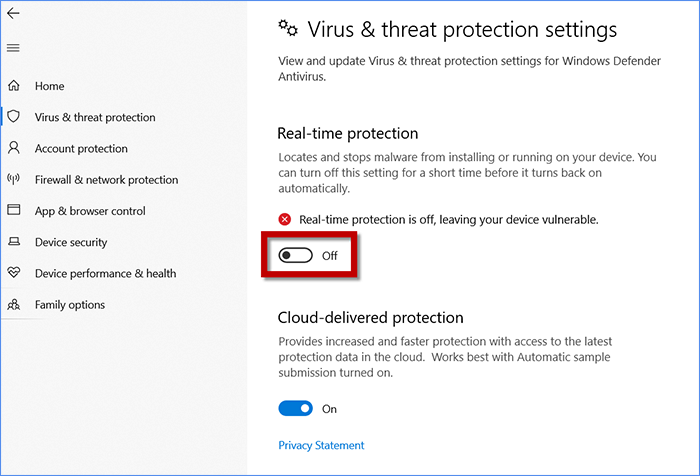Open the Privacy Statement link

pos(321,446)
